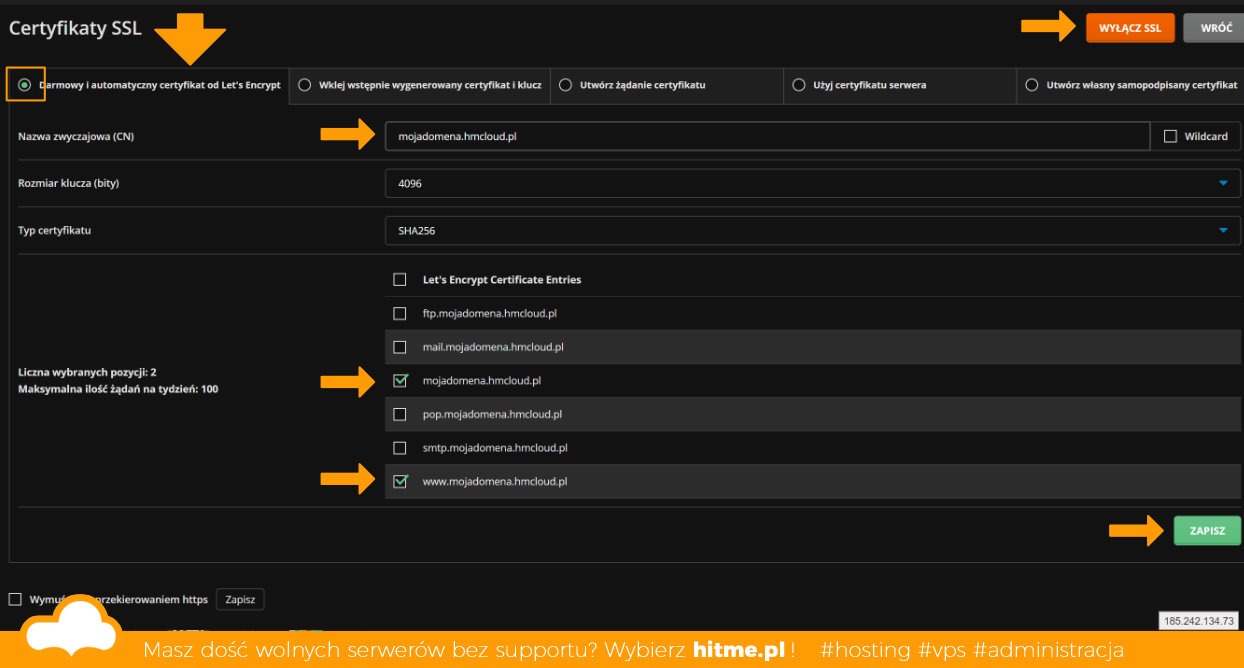
Task: Open the key size dropdown showing 4096
Action: tap(812, 183)
